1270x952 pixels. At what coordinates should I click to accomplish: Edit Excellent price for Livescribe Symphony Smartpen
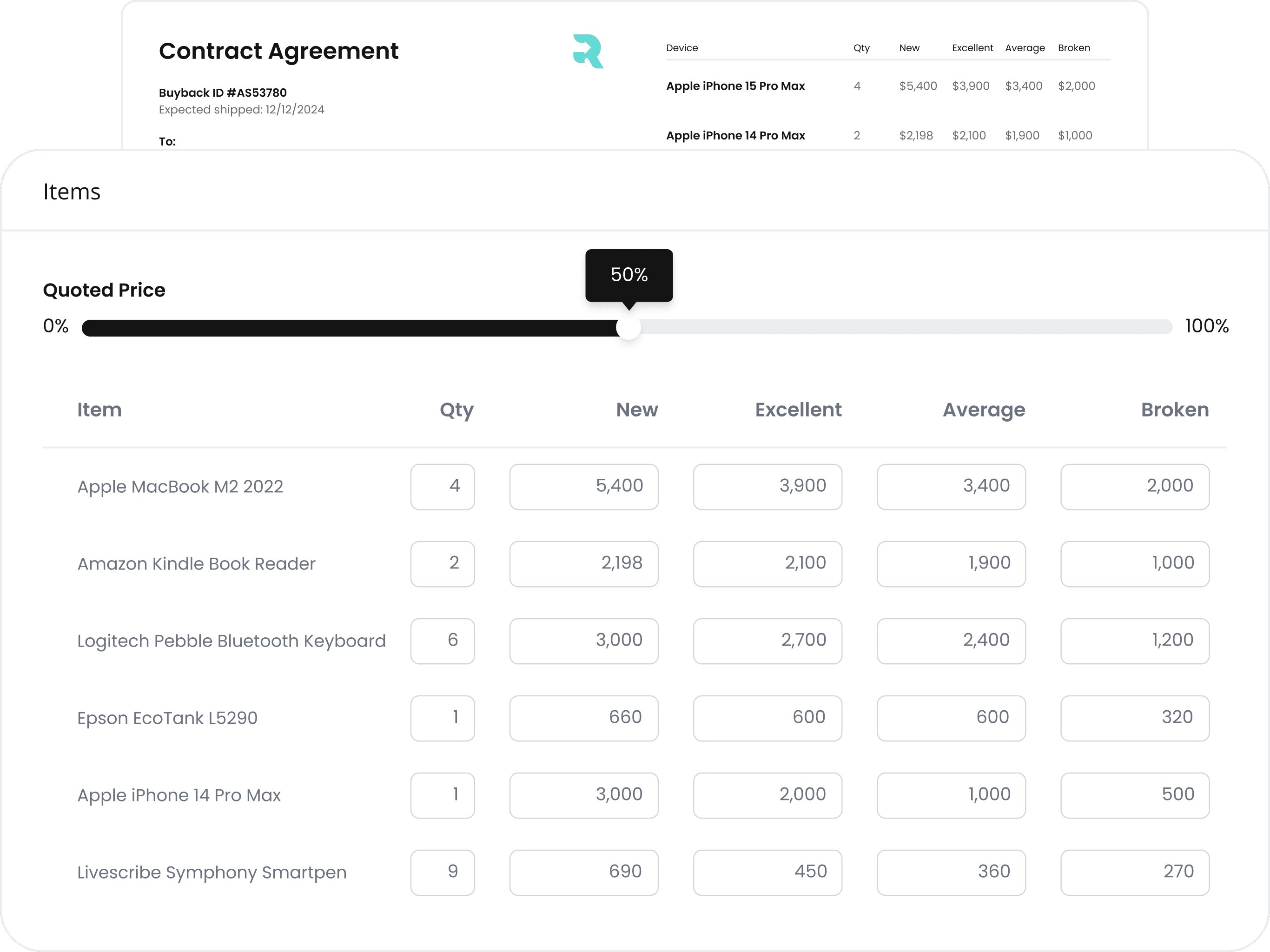767,873
